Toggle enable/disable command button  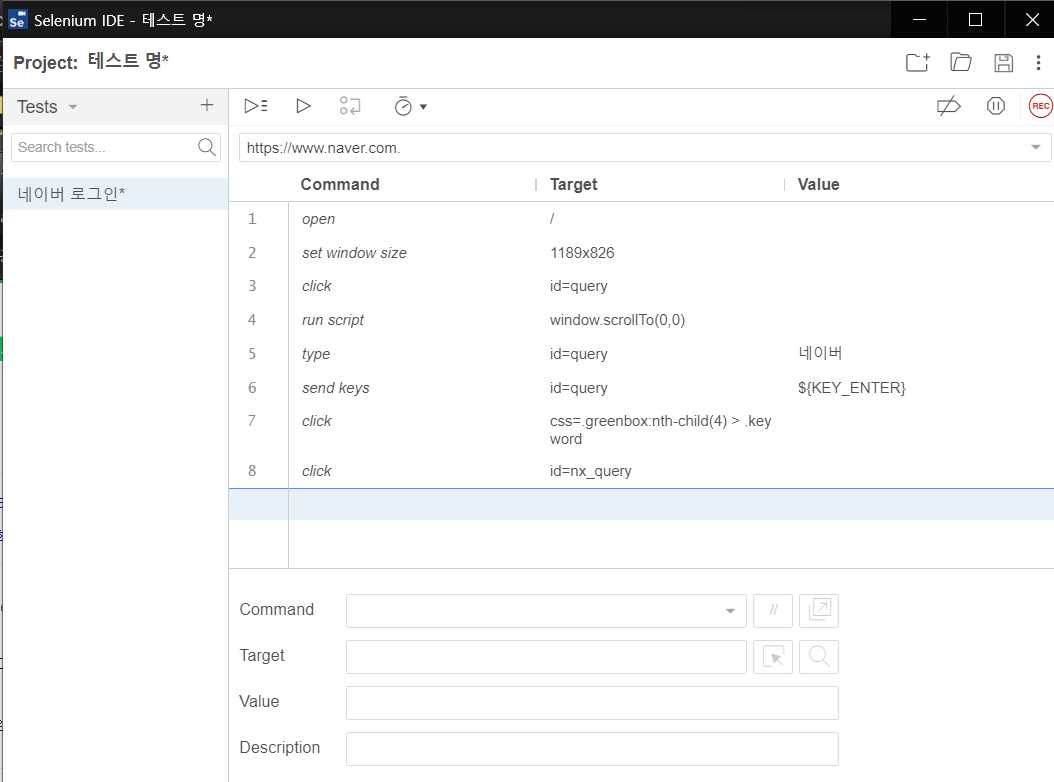tap(773, 611)
